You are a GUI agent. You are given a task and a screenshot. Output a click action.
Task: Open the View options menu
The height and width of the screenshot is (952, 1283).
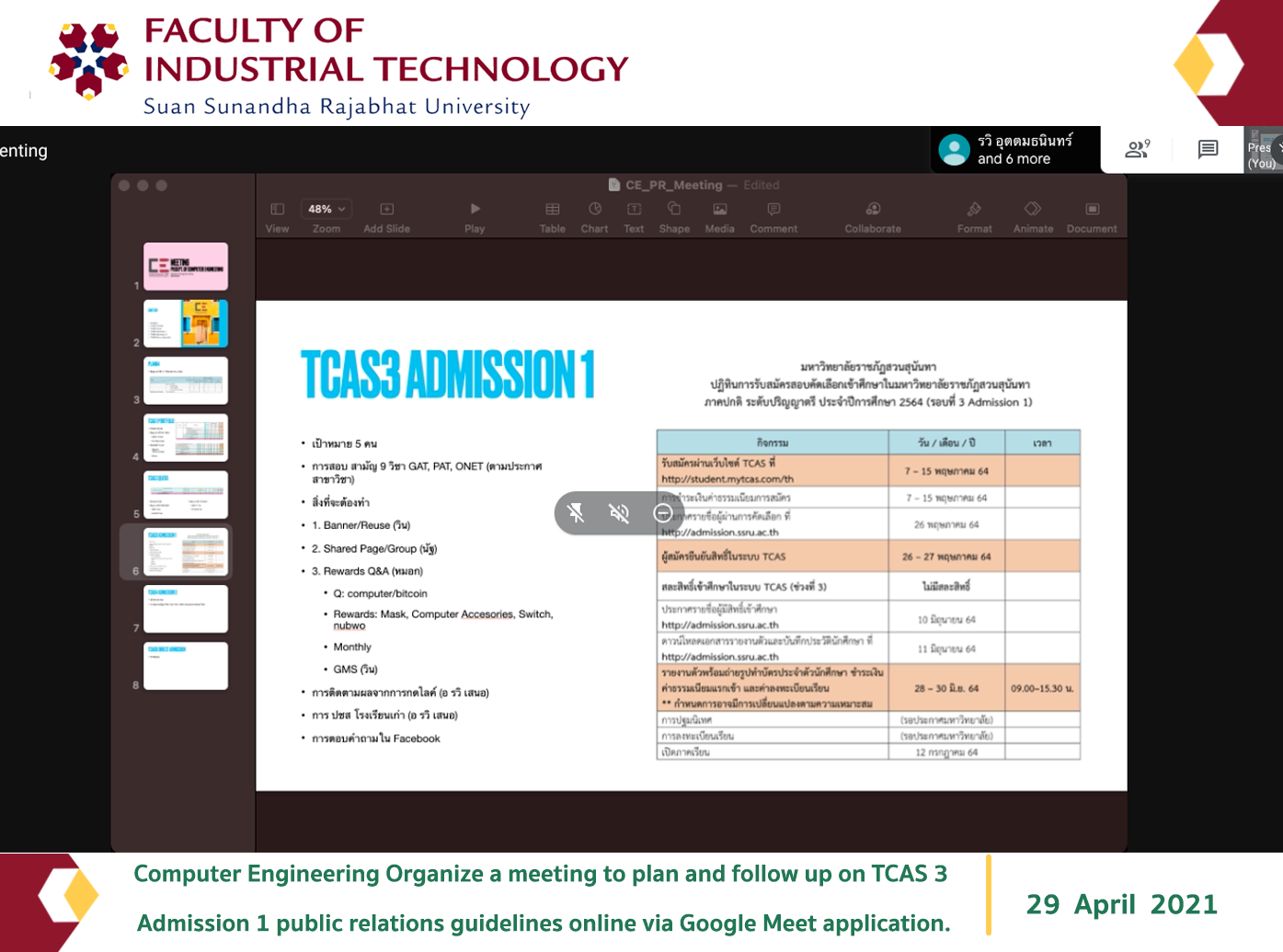click(x=277, y=210)
